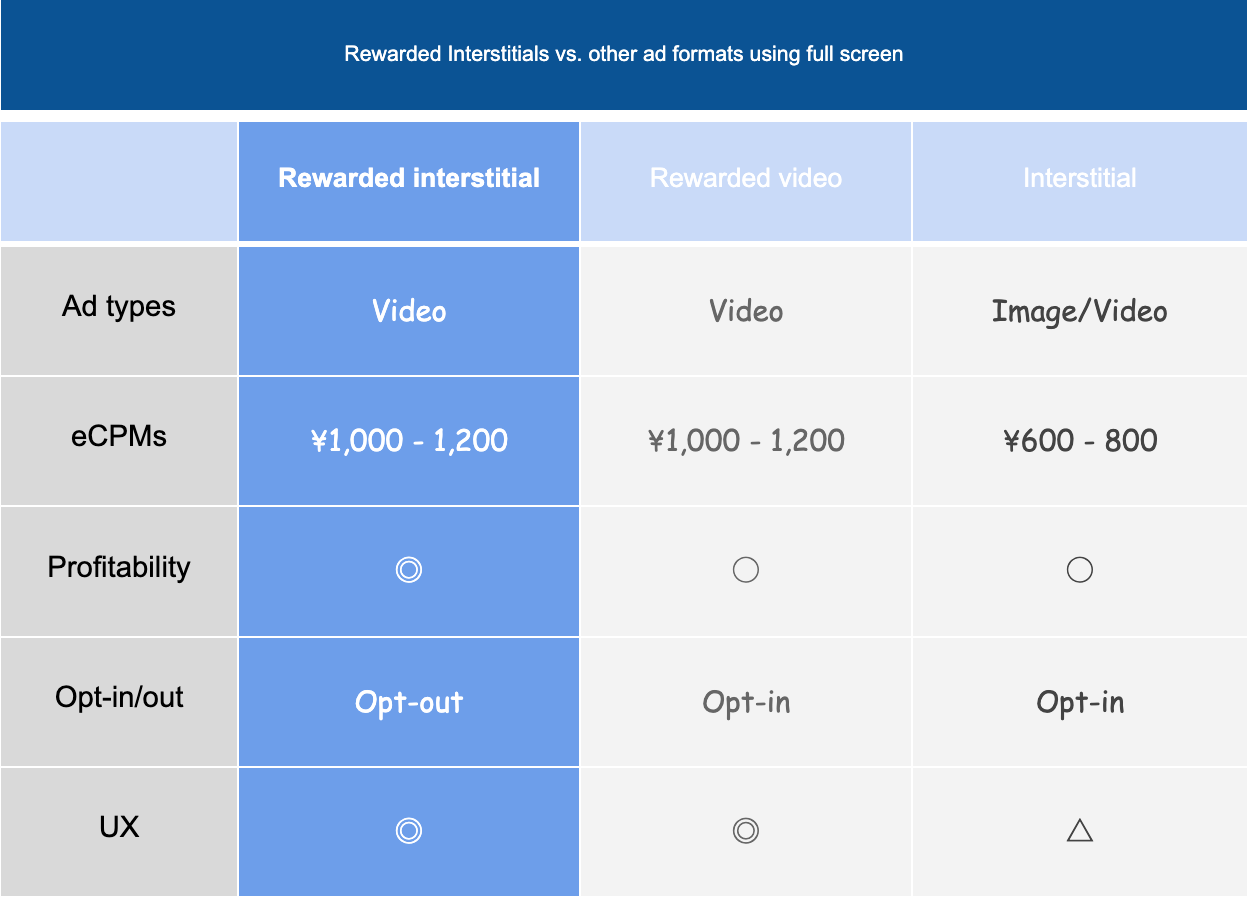Click the circle Profitability mark under Rewarded video
This screenshot has width=1248, height=902.
745,570
